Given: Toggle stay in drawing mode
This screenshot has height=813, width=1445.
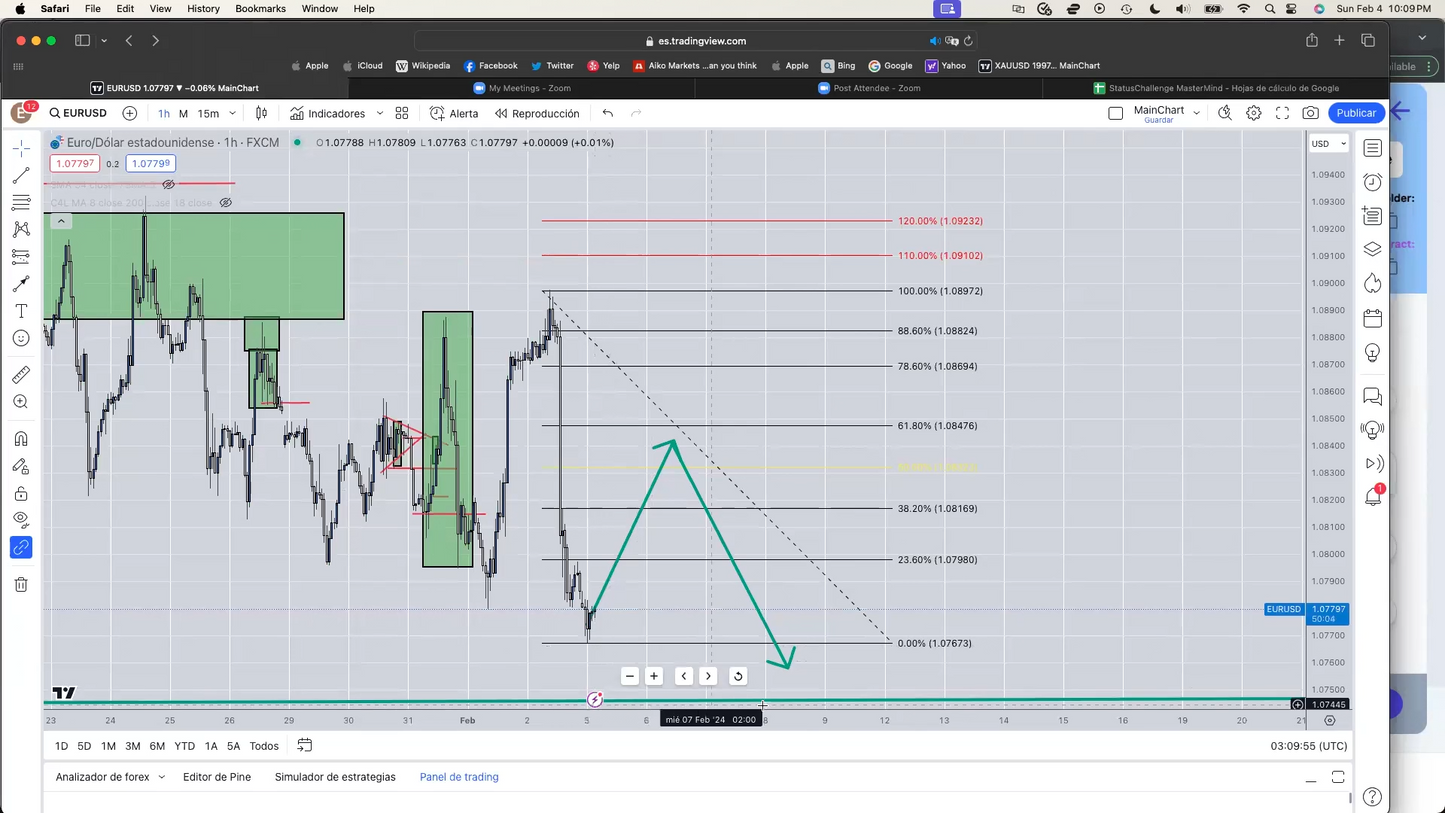Looking at the screenshot, I should point(21,466).
